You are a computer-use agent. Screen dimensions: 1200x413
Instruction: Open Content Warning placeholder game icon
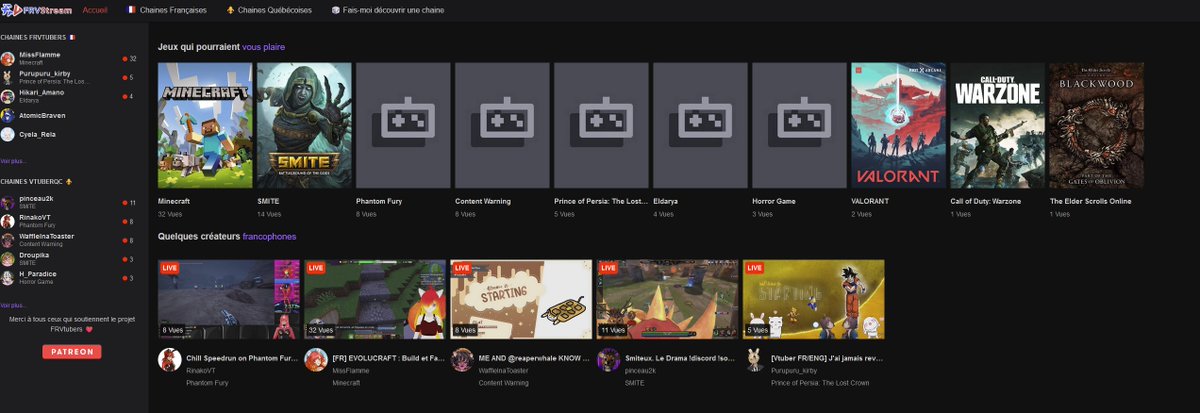(502, 125)
